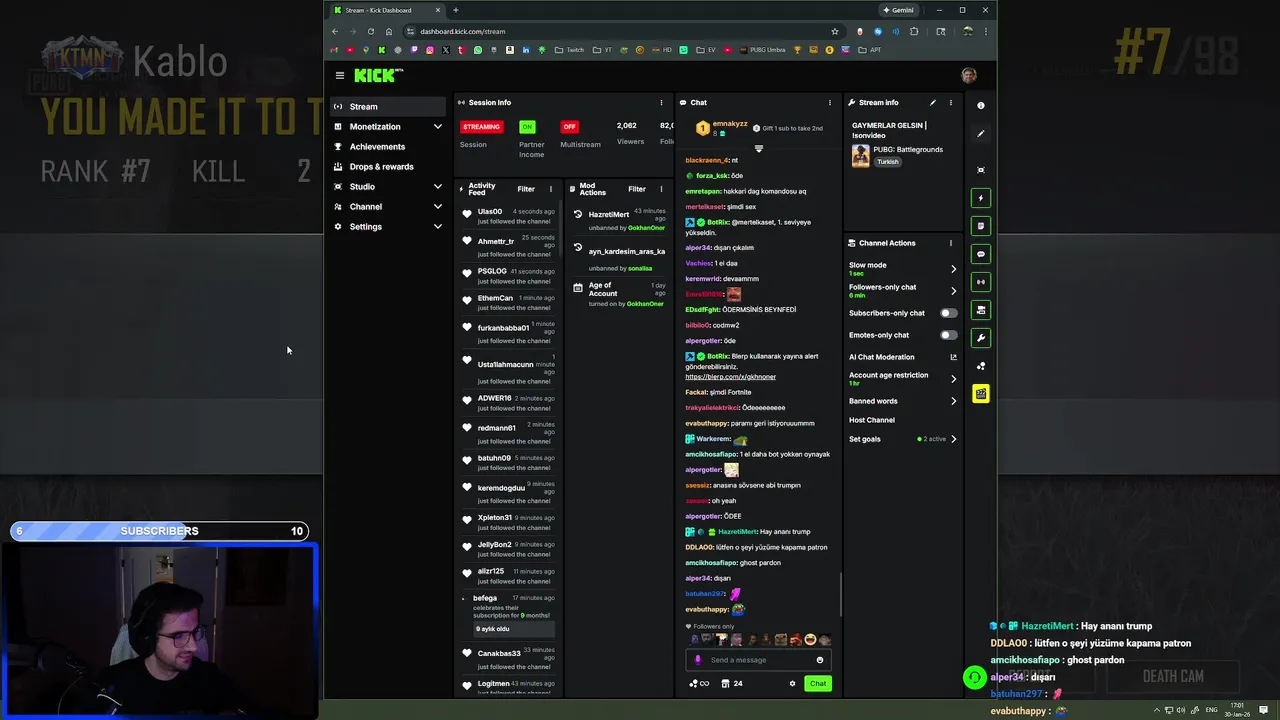The image size is (1280, 720).
Task: Open the hamburger menu beside Kick logo
Action: point(340,75)
